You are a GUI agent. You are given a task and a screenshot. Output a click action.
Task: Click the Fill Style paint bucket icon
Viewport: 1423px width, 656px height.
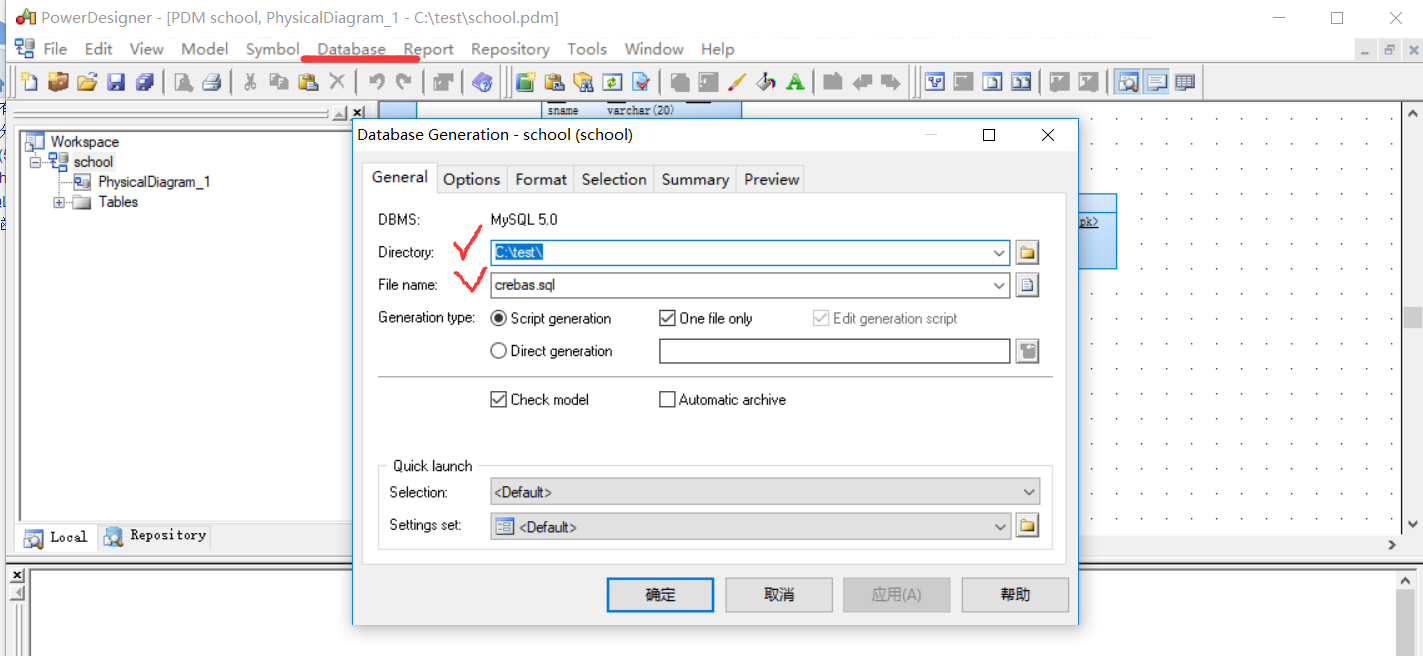(x=766, y=82)
